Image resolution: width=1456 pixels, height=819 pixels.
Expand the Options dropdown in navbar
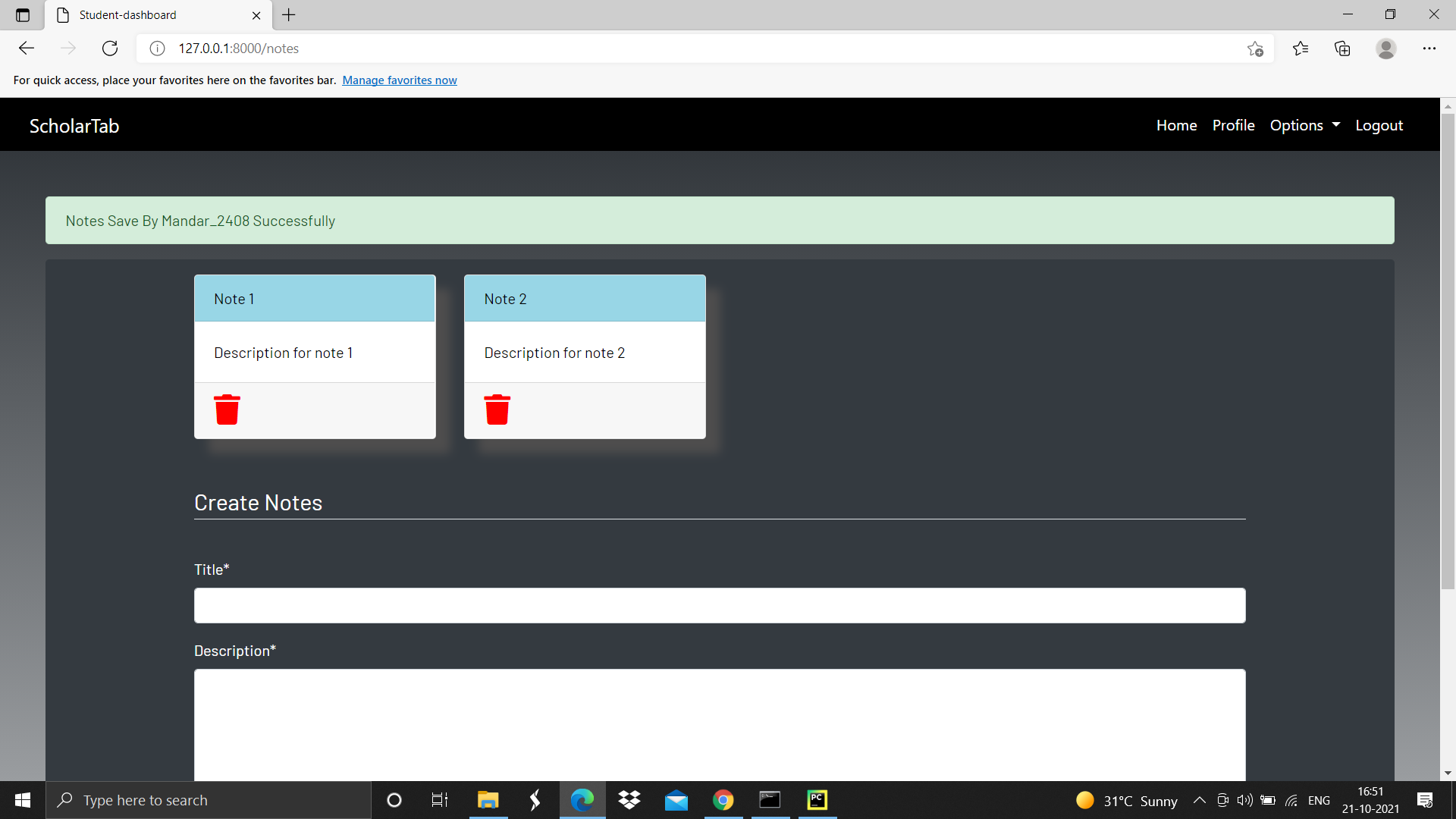pos(1304,125)
